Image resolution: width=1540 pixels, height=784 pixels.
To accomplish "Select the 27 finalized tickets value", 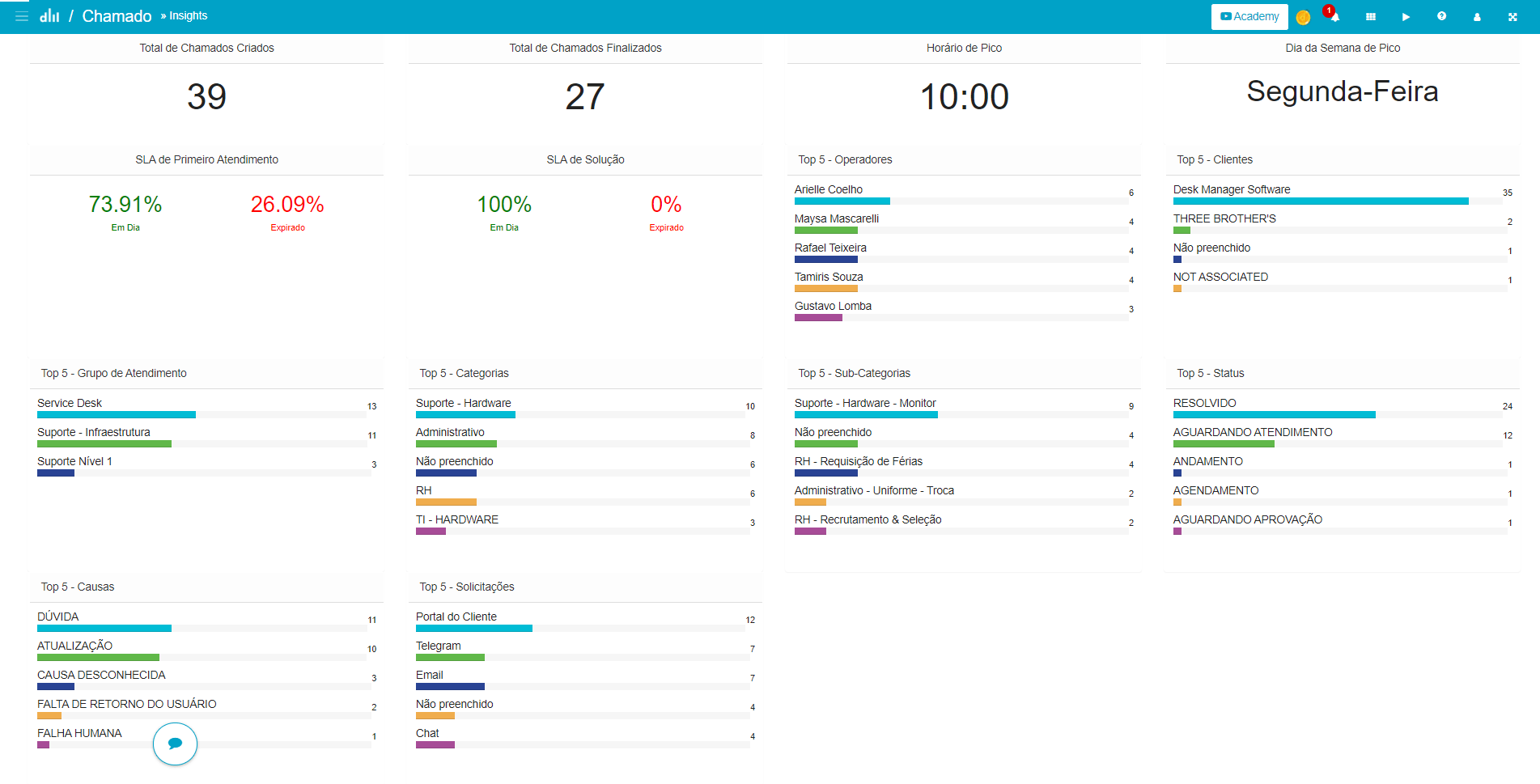I will pyautogui.click(x=585, y=96).
